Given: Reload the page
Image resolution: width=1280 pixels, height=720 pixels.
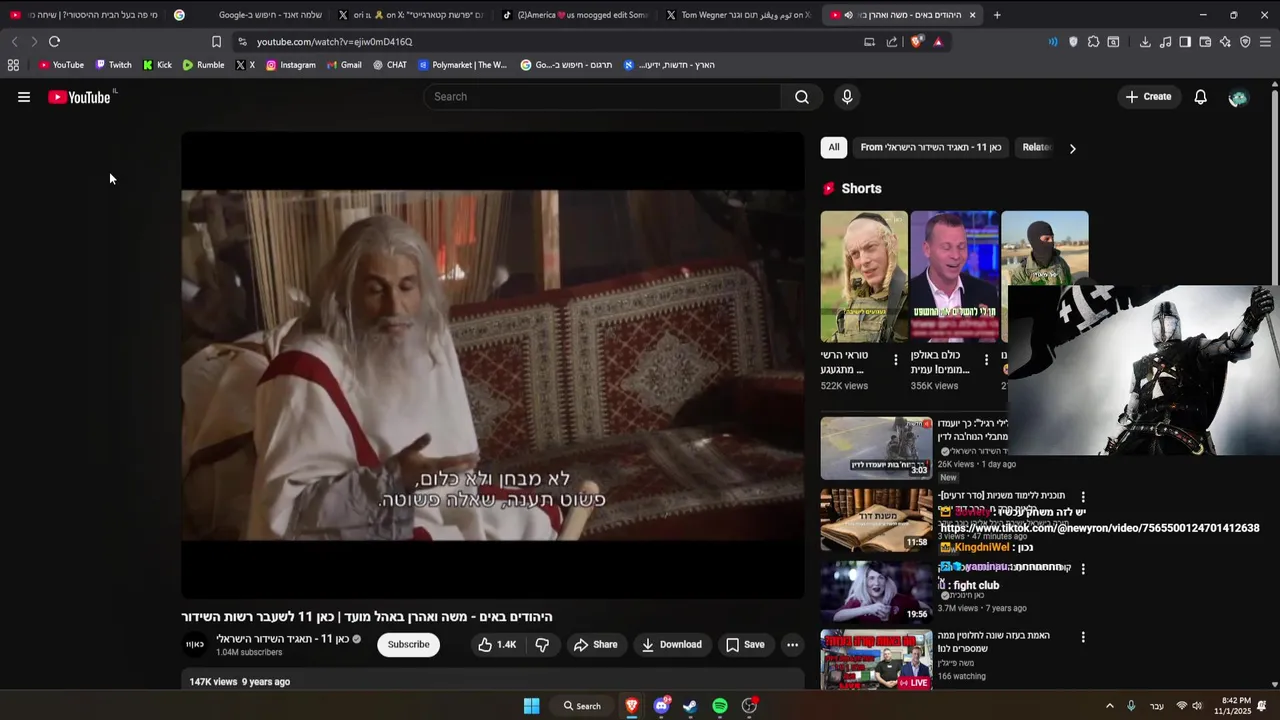Looking at the screenshot, I should point(54,42).
